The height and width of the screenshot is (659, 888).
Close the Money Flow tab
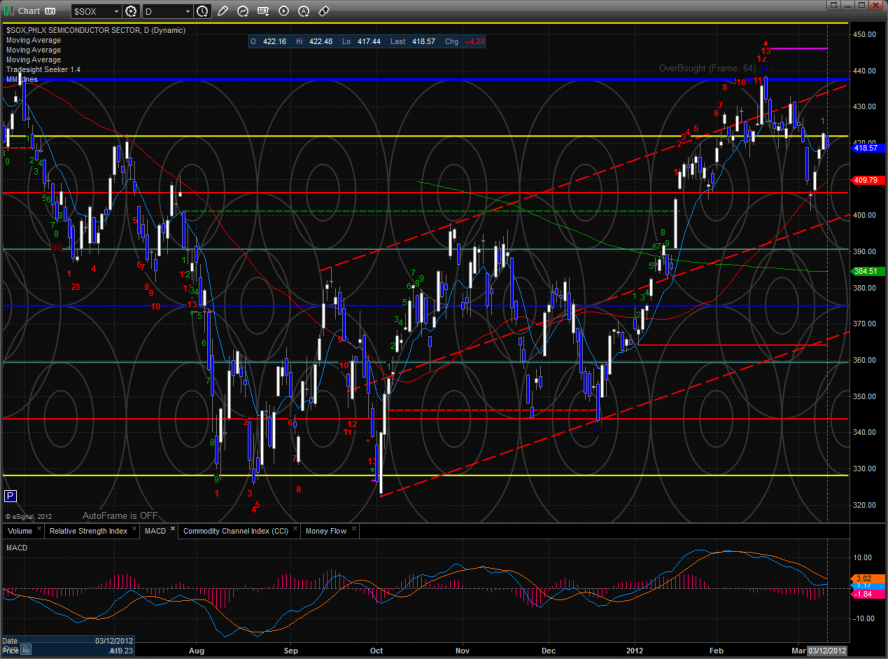point(354,529)
